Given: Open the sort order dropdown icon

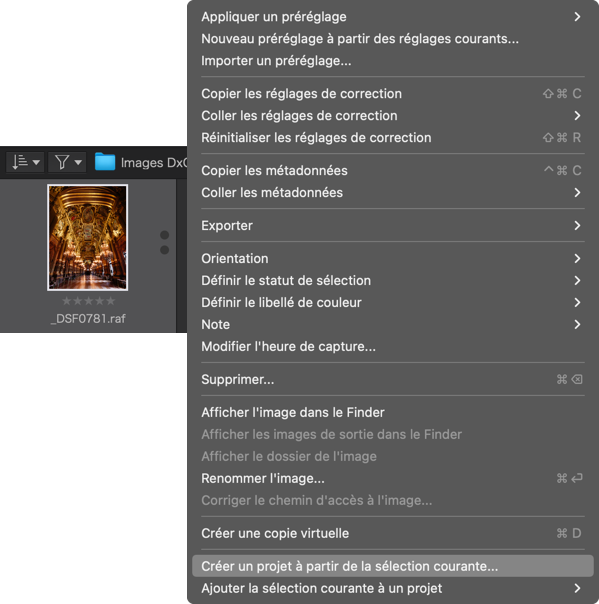Looking at the screenshot, I should point(25,162).
